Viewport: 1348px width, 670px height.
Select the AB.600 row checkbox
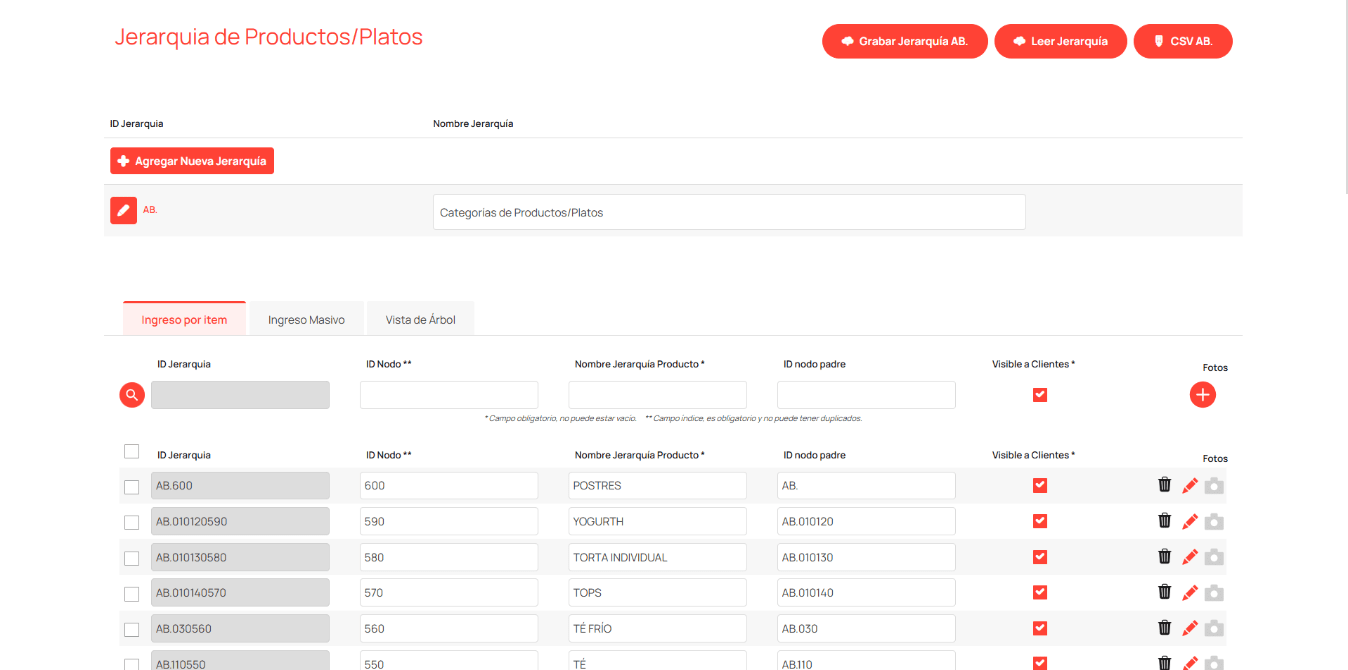(x=131, y=487)
